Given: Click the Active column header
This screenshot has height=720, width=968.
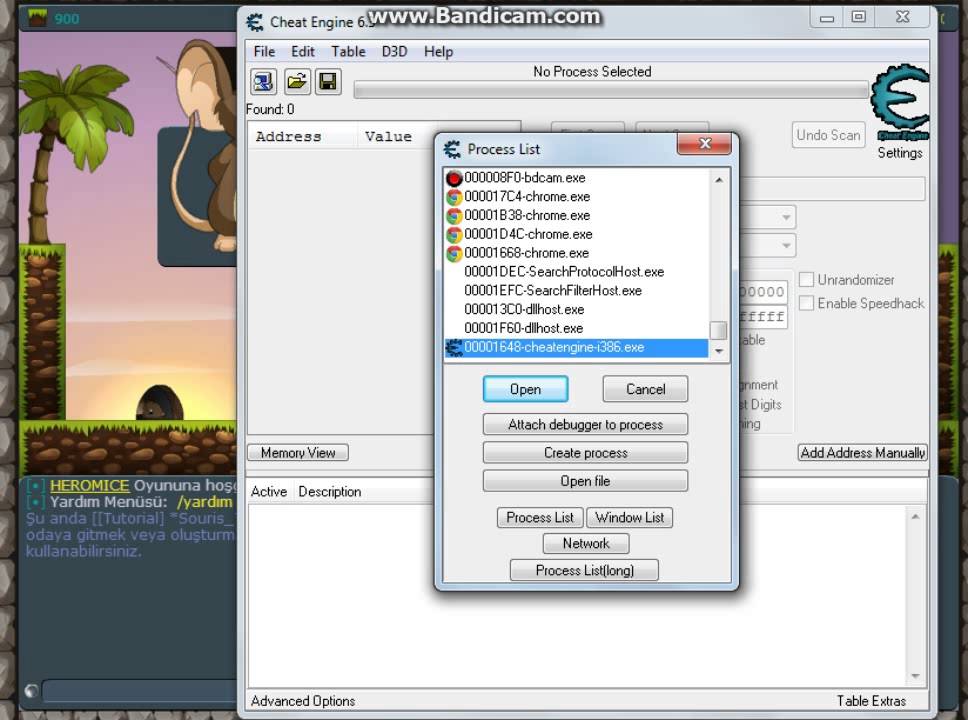Looking at the screenshot, I should pos(269,492).
